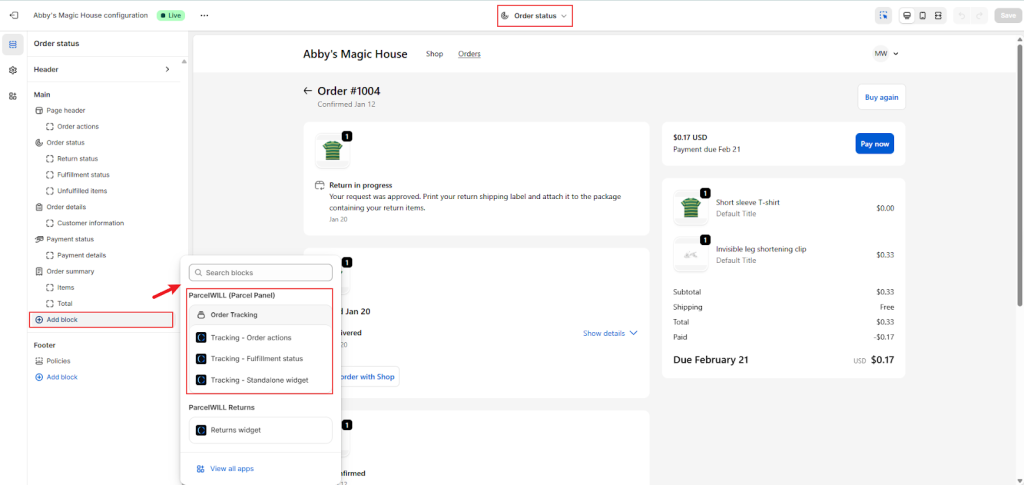
Task: Click ParcelWILL Returns group heading
Action: coord(222,407)
